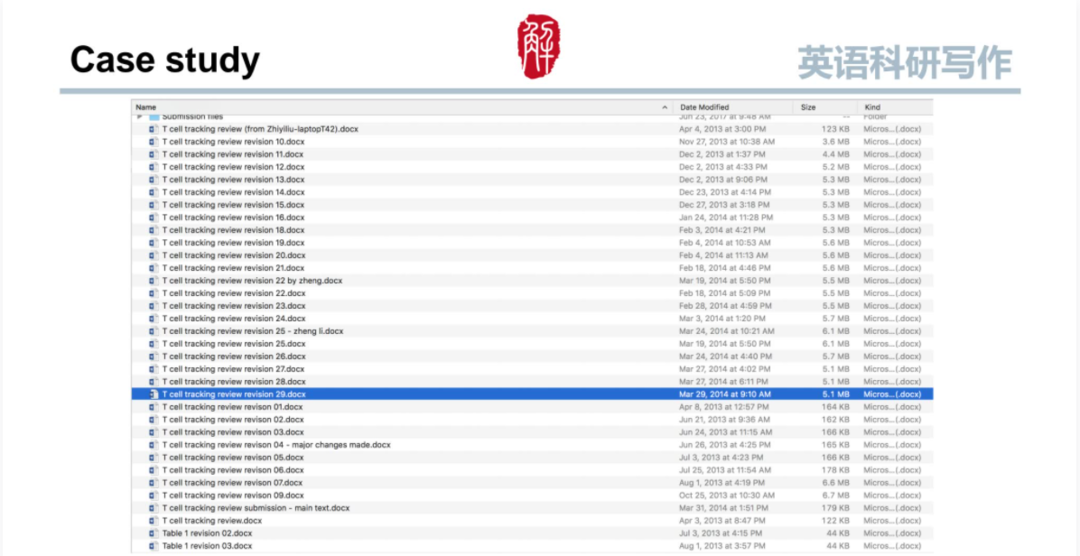Toggle the Name column sort arrow
1080x556 pixels.
pyautogui.click(x=665, y=107)
